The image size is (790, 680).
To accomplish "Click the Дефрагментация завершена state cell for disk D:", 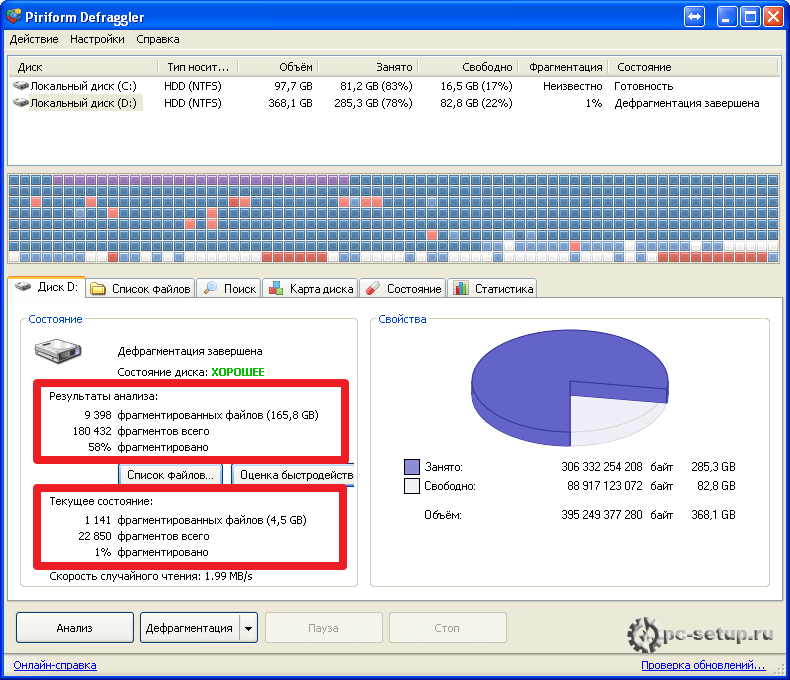I will (x=687, y=103).
